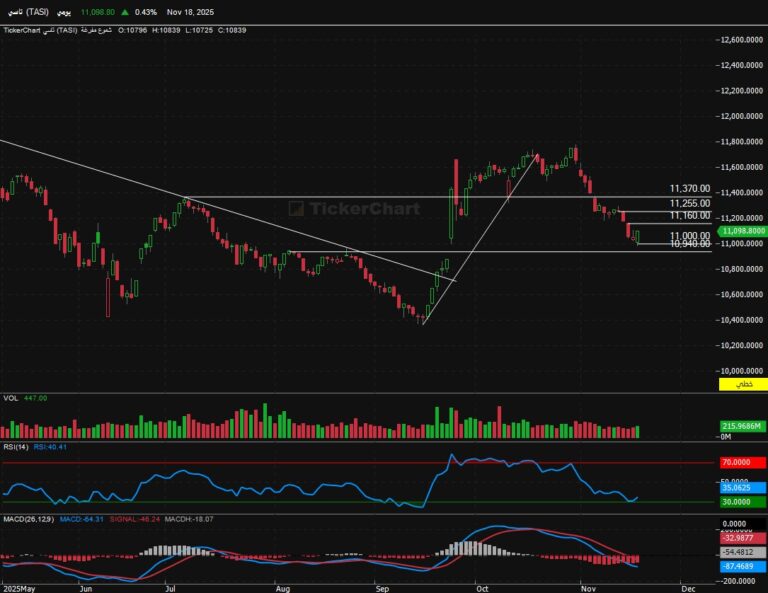Click the green volume tag 215.9686M

click(743, 427)
